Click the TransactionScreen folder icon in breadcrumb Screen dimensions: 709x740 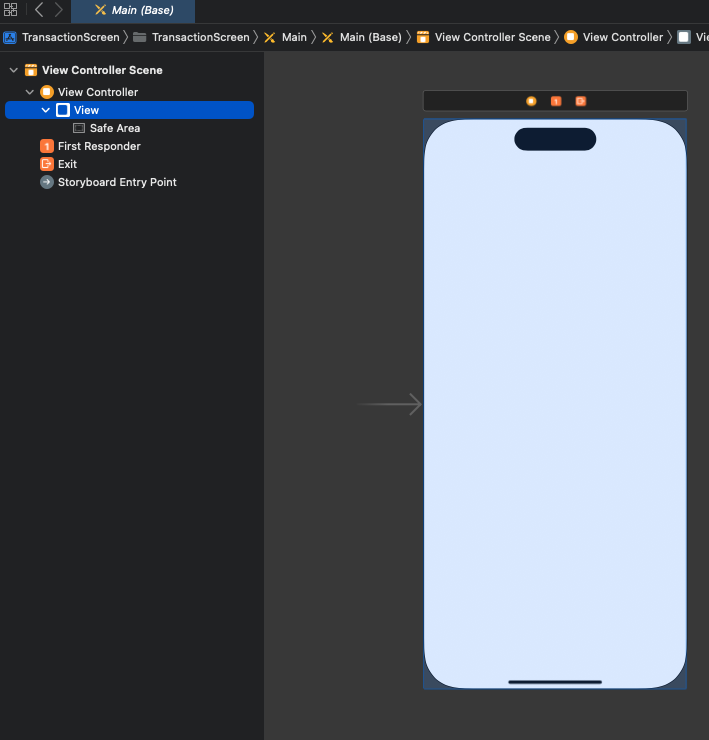click(139, 37)
